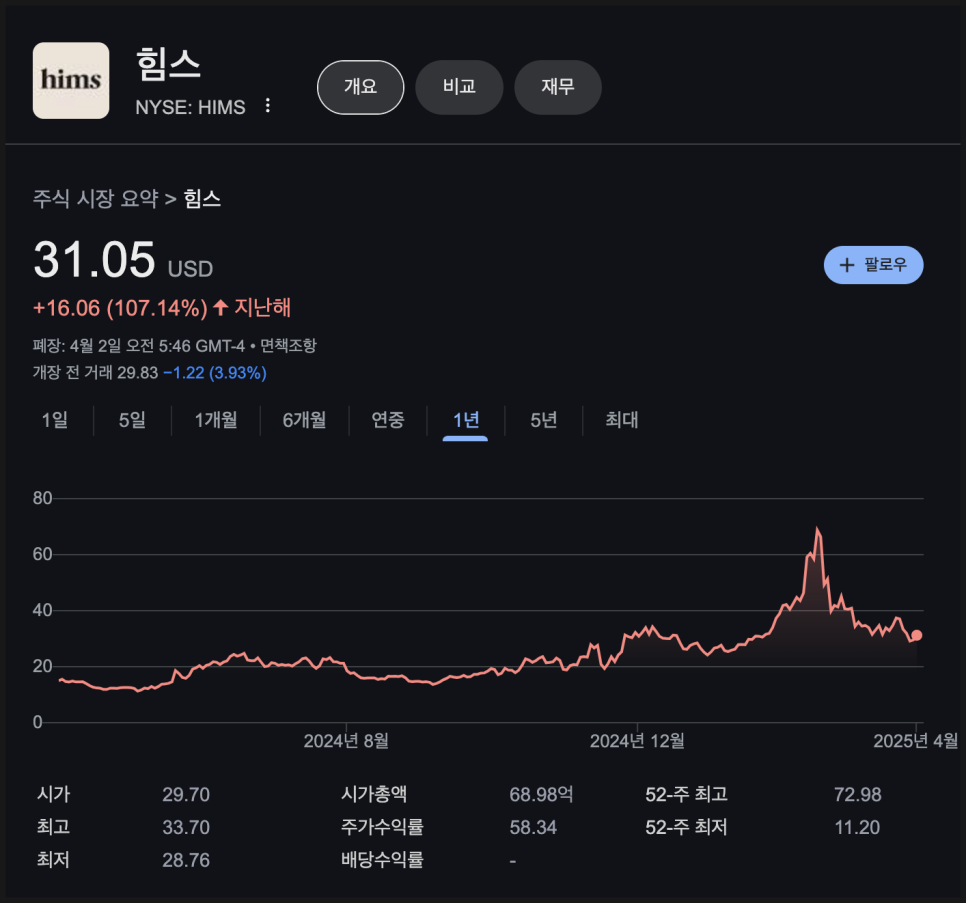Click the 개장 전 거래 29.83 text
The width and height of the screenshot is (966, 903).
pos(95,373)
